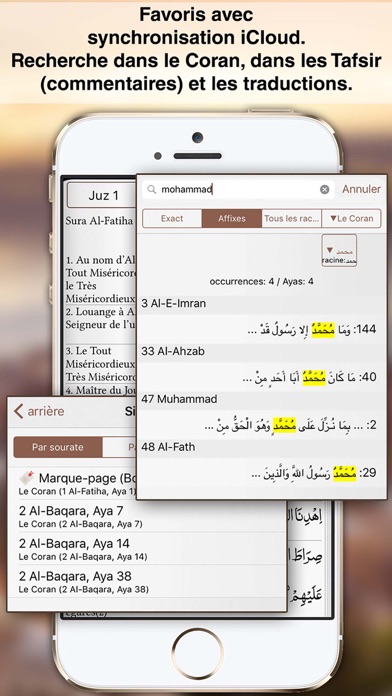This screenshot has width=392, height=696.
Task: Switch to Par sourate tab
Action: click(x=58, y=447)
